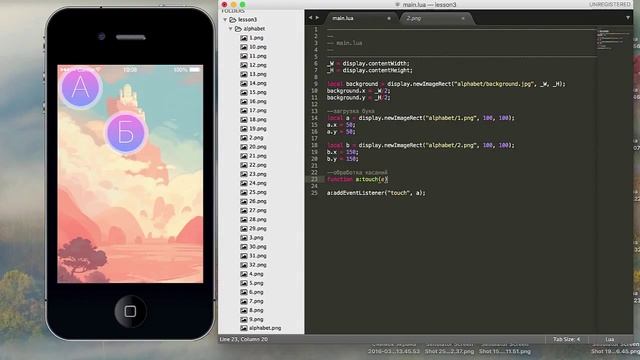Click the Line 23, Column 20 status text

[x=244, y=339]
